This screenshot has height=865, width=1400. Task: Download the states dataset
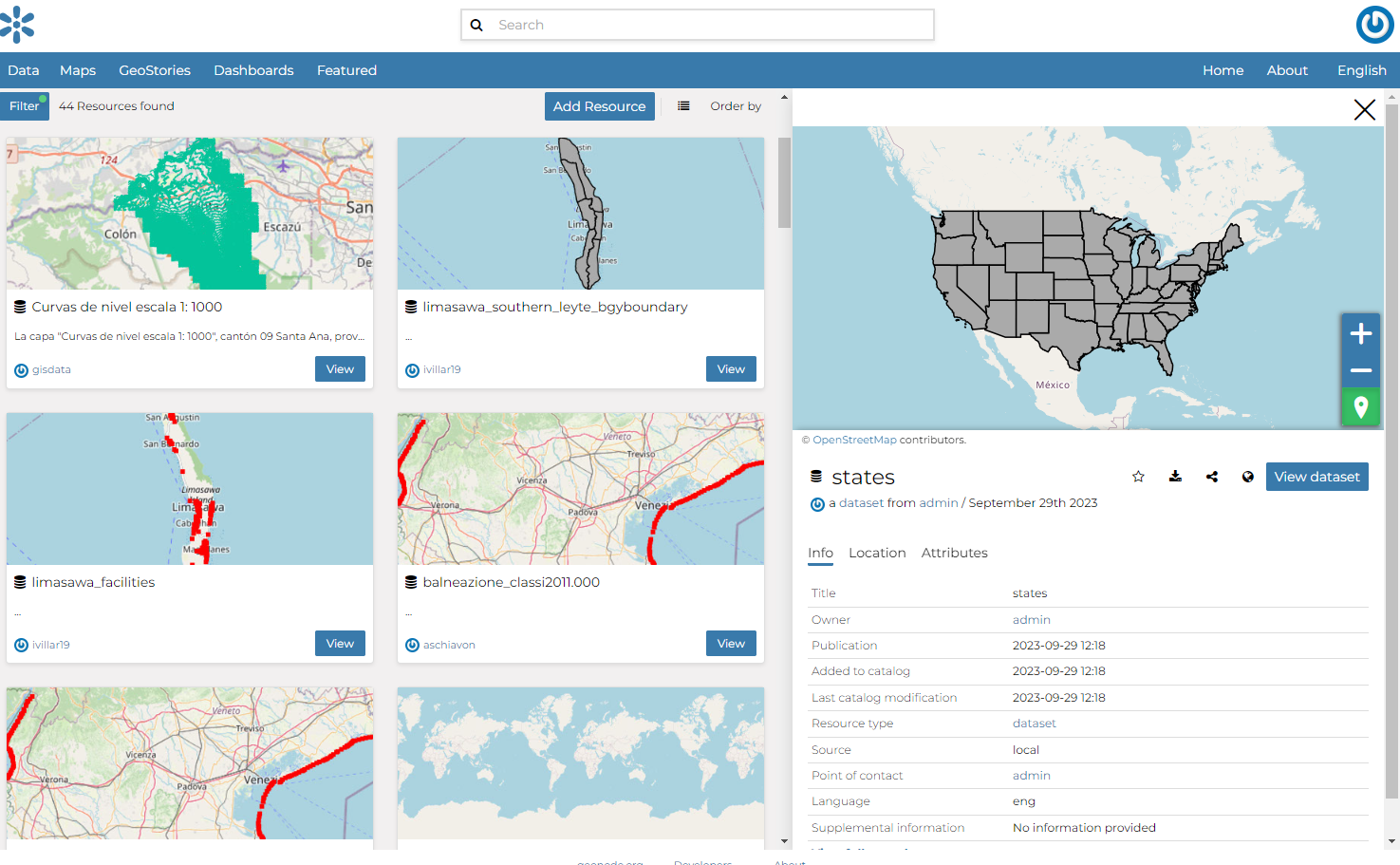click(x=1175, y=476)
